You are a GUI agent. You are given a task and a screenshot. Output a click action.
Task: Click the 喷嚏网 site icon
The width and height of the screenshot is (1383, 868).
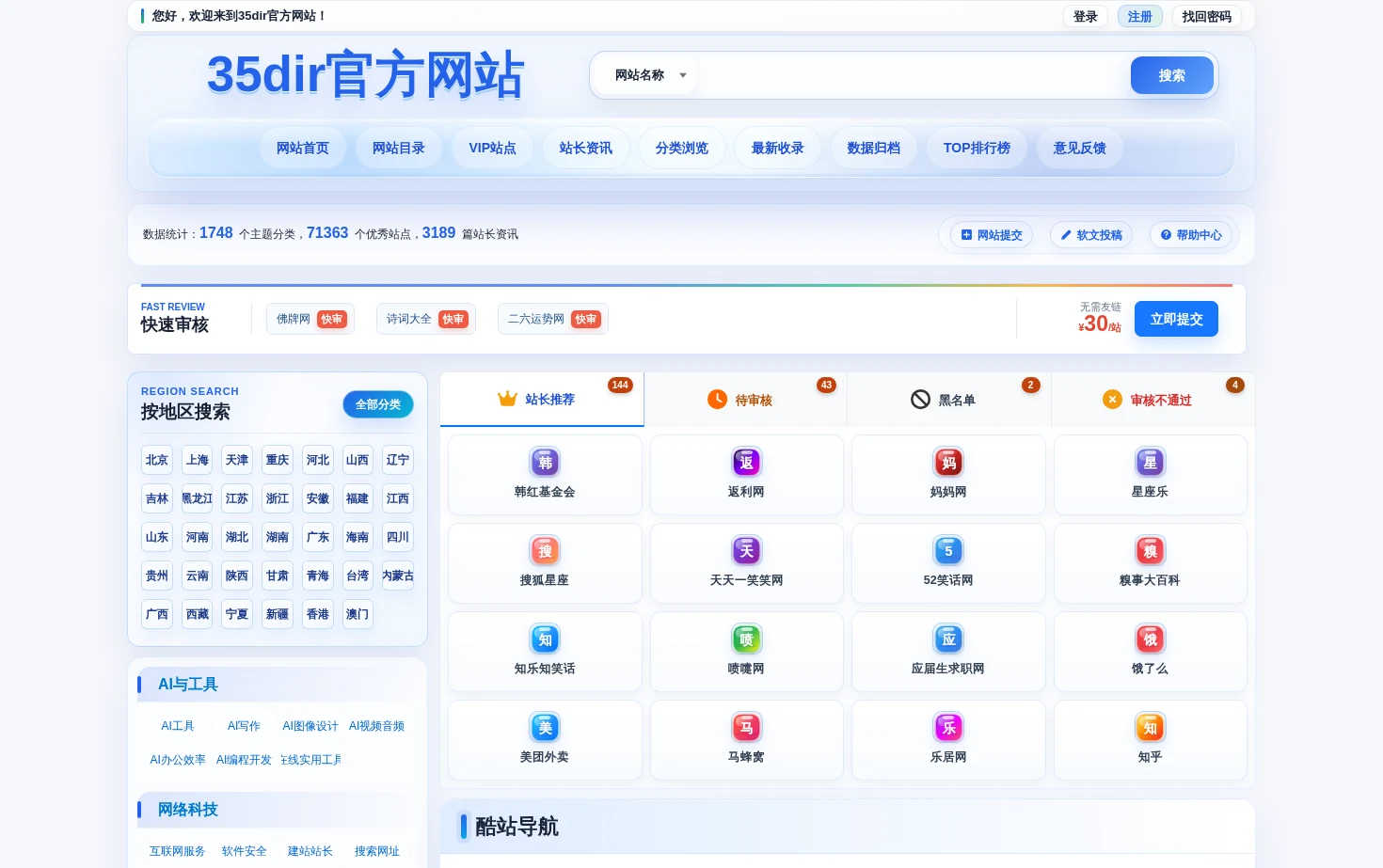(x=746, y=639)
